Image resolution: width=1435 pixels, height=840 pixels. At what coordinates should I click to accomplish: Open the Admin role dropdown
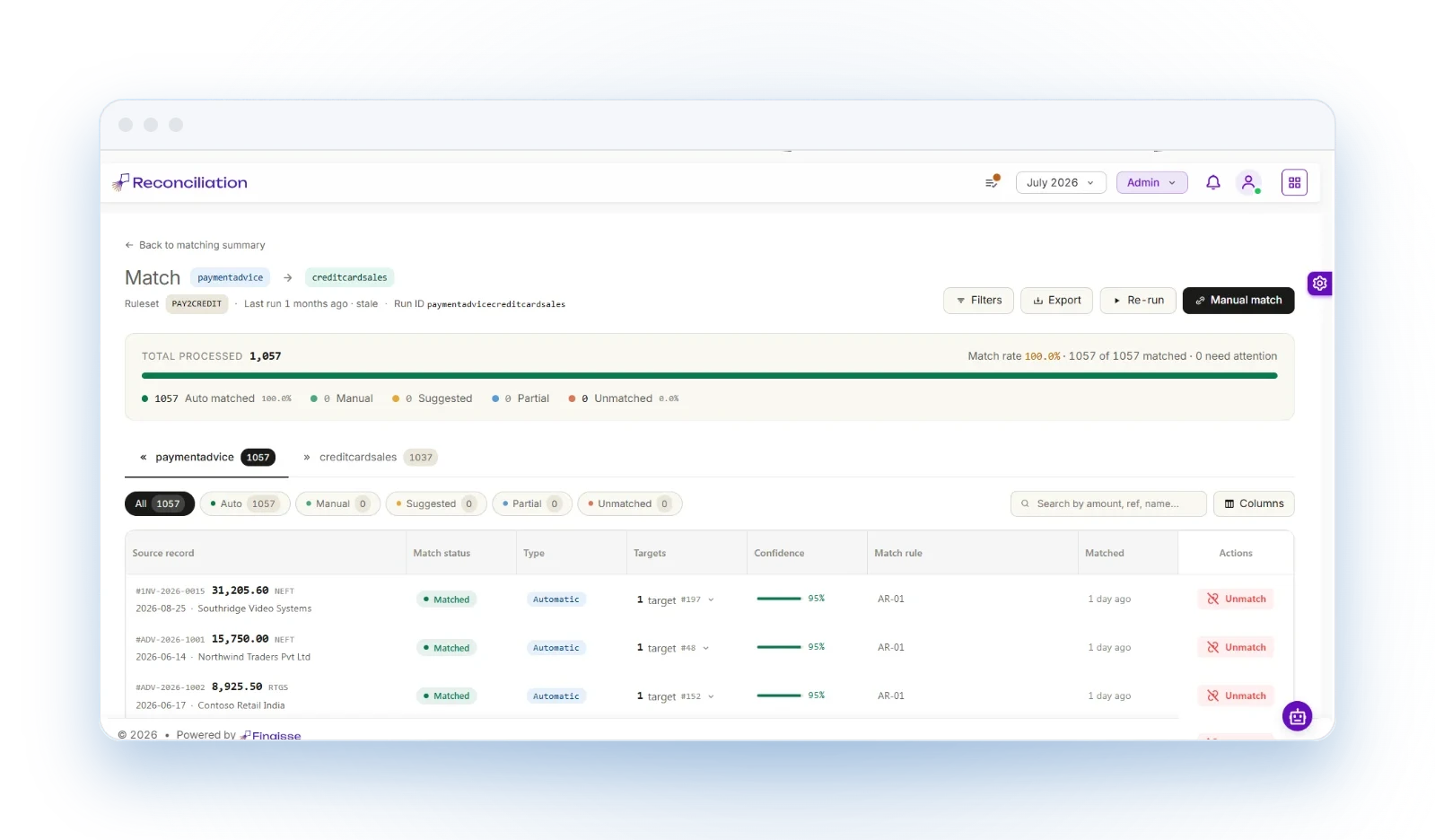[1151, 182]
